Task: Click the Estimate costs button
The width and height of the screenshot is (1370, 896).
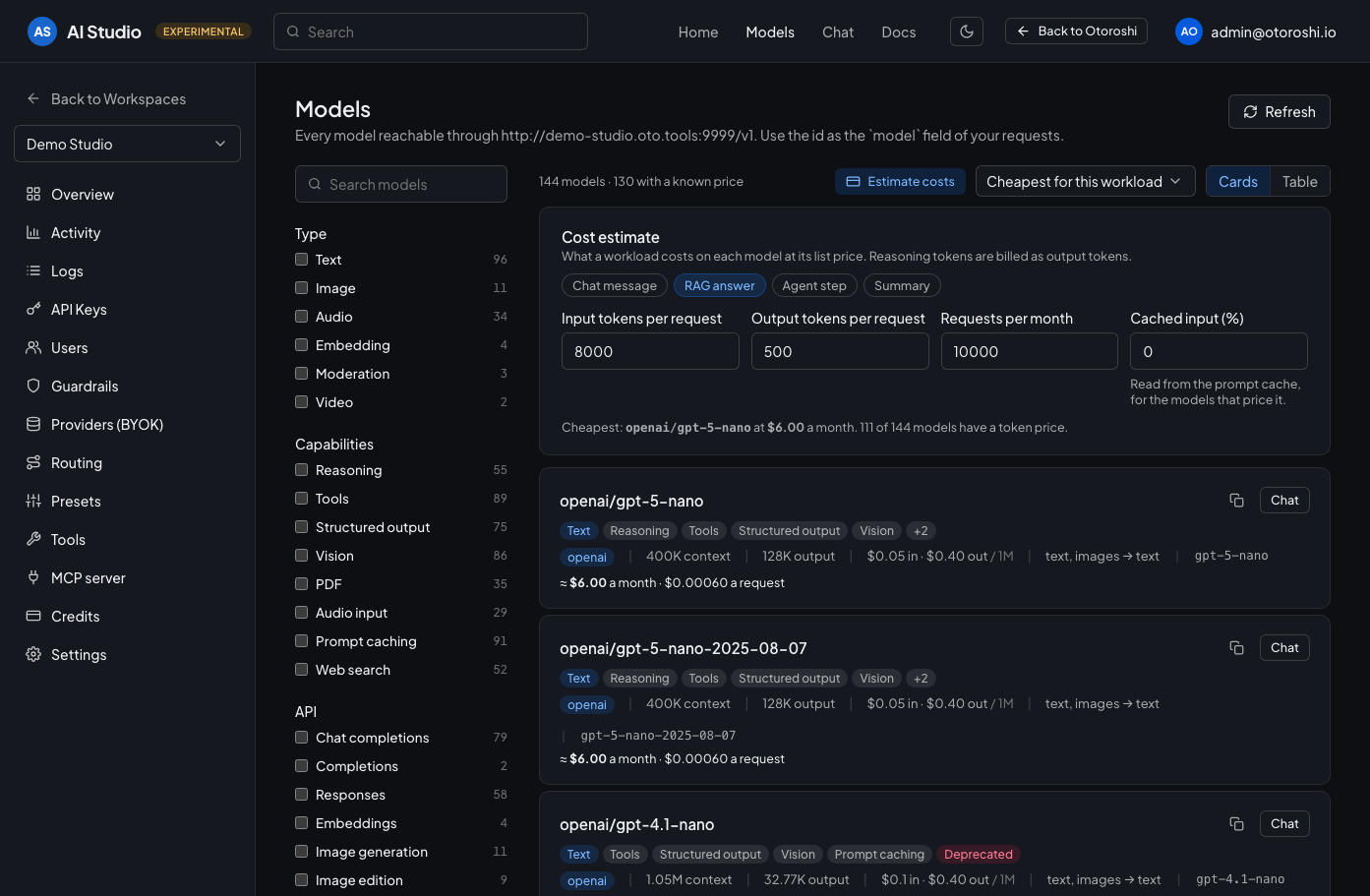Action: tap(901, 181)
